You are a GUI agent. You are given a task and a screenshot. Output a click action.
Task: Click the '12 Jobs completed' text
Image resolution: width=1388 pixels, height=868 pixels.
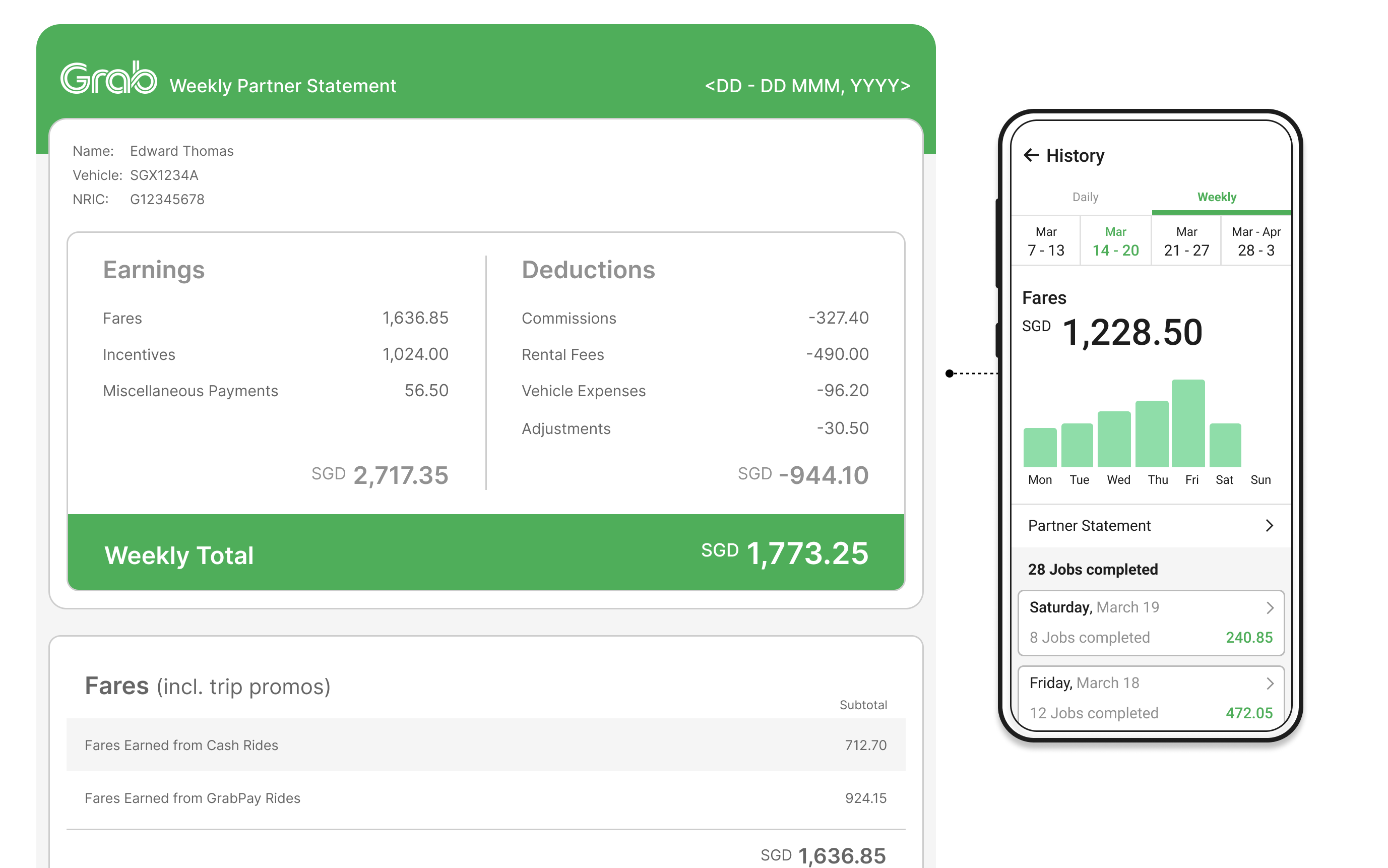[x=1094, y=713]
